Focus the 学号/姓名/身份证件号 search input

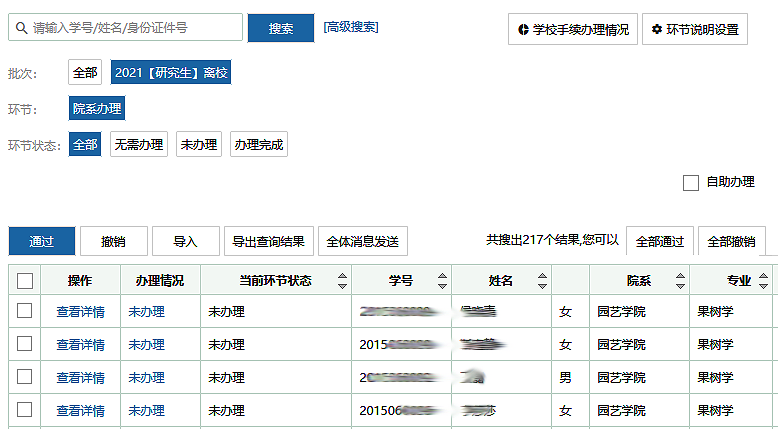pos(125,27)
